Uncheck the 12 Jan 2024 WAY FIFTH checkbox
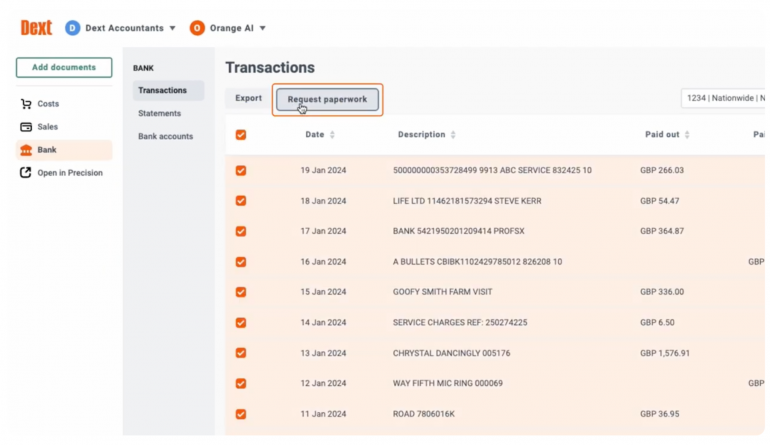This screenshot has width=770, height=445. click(x=241, y=384)
